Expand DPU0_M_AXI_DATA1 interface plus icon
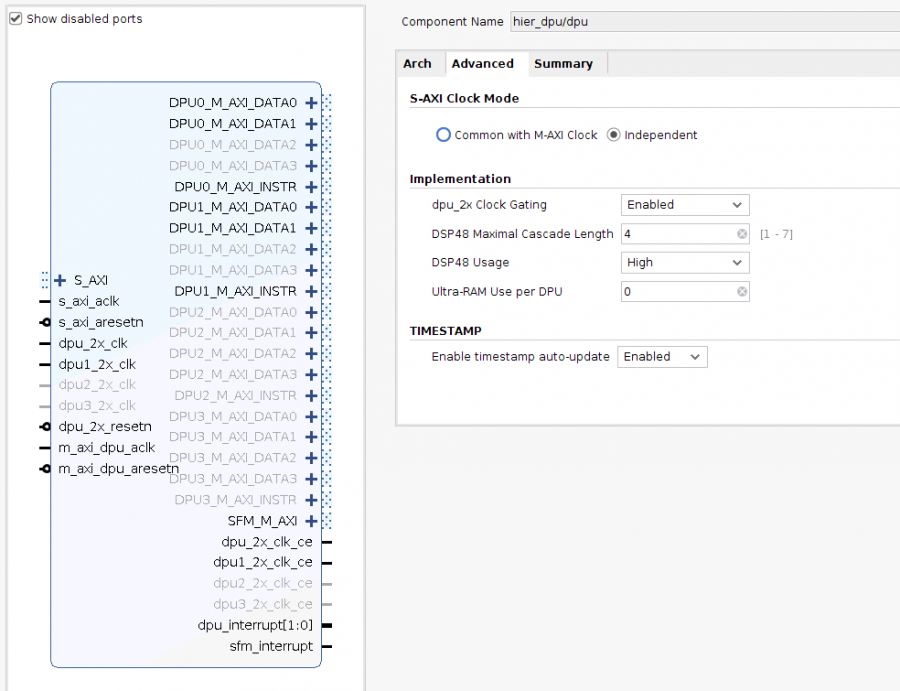 311,124
